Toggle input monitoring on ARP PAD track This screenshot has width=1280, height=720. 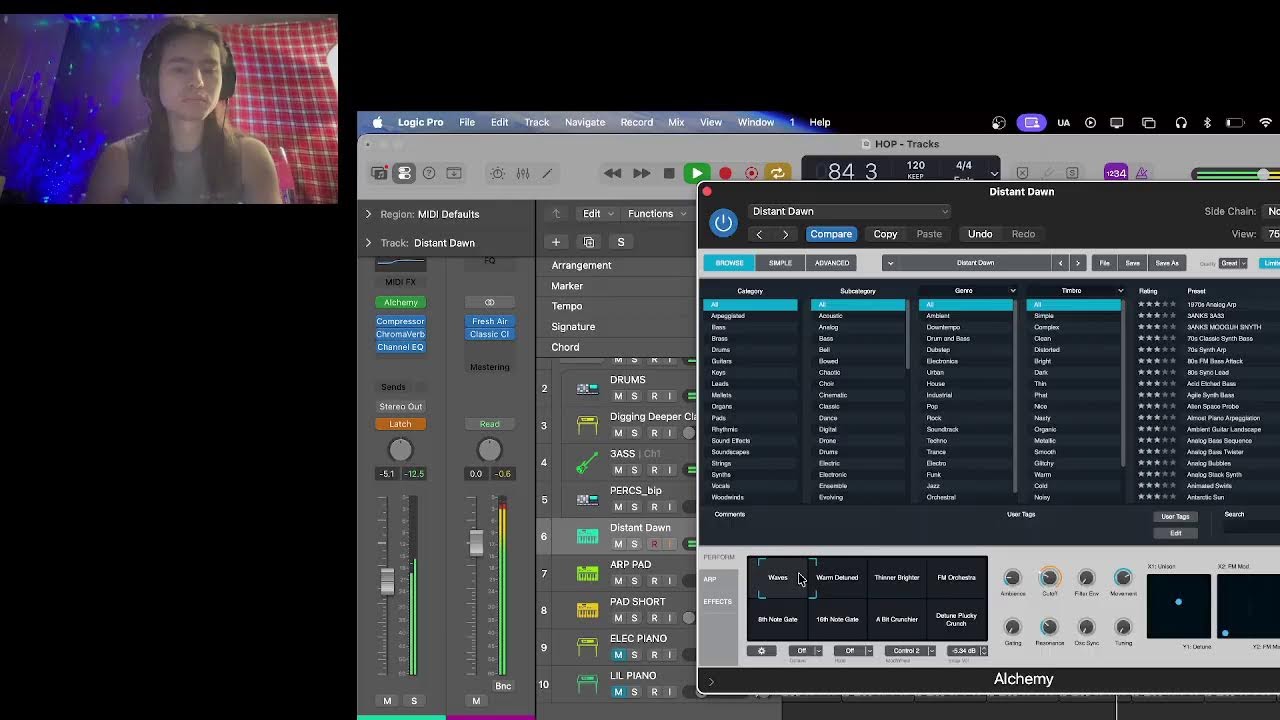[670, 581]
